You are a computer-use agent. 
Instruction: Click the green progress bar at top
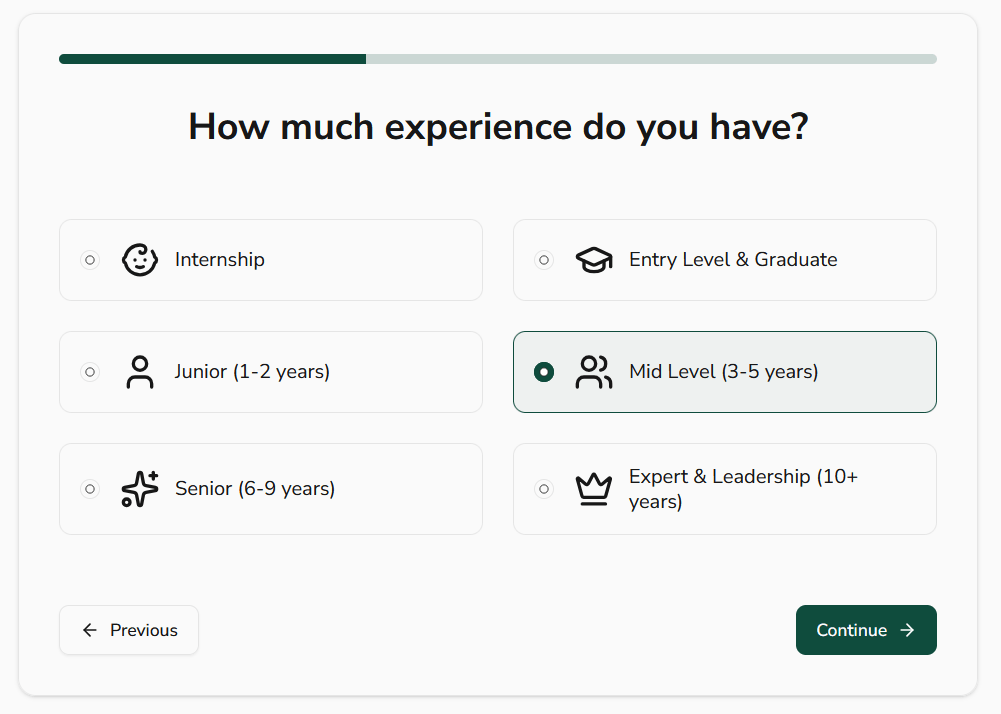coord(212,59)
